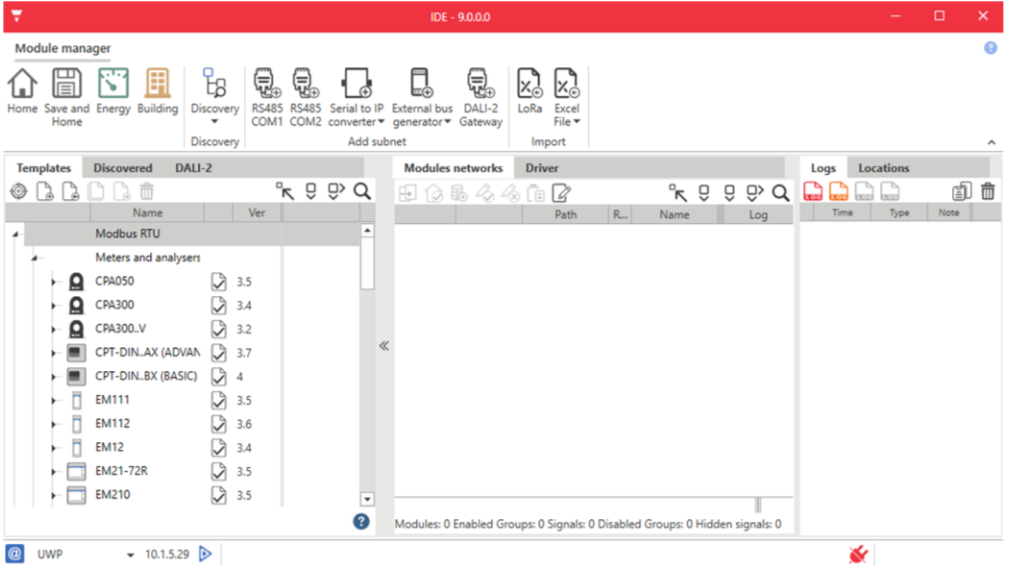Image resolution: width=1011 pixels, height=569 pixels.
Task: Collapse the Modbus RTU tree node
Action: (x=15, y=234)
